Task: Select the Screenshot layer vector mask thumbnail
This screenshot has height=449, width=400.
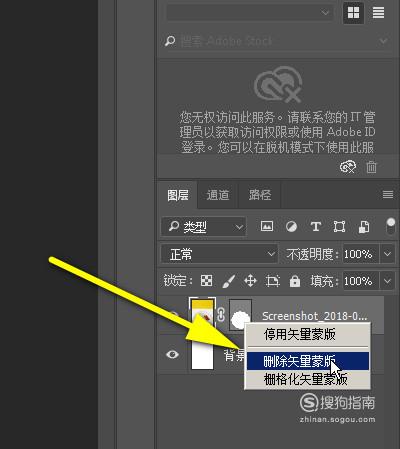Action: tap(240, 314)
